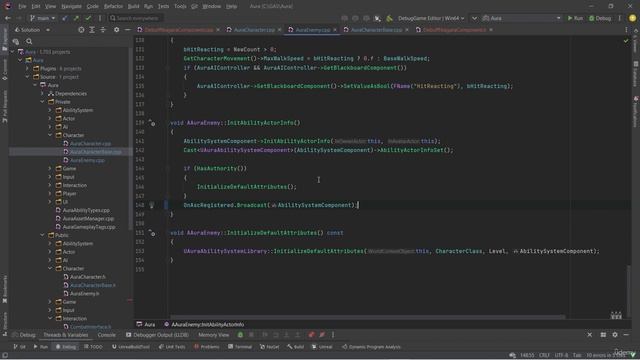640x360 pixels.
Task: Open the Problems tool window
Action: [x=207, y=347]
